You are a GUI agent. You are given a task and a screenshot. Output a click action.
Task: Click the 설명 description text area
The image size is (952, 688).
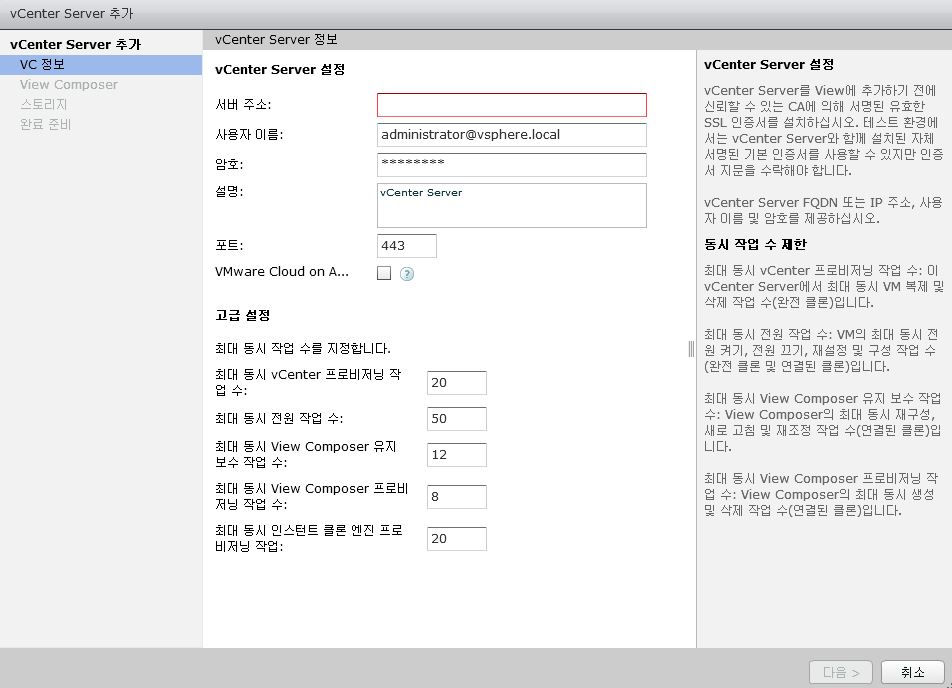pos(512,205)
